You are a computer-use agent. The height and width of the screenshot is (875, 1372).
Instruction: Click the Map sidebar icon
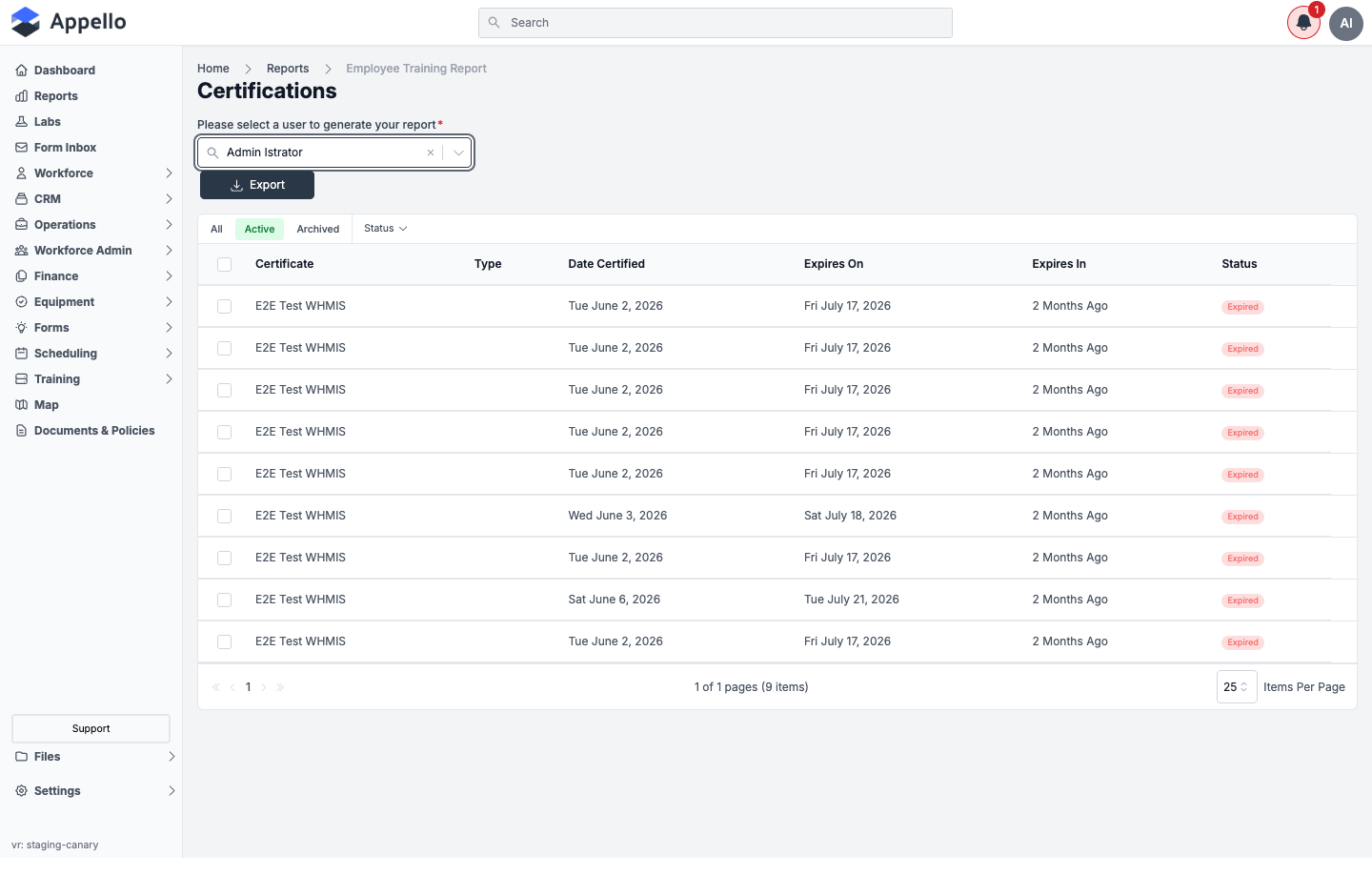21,405
